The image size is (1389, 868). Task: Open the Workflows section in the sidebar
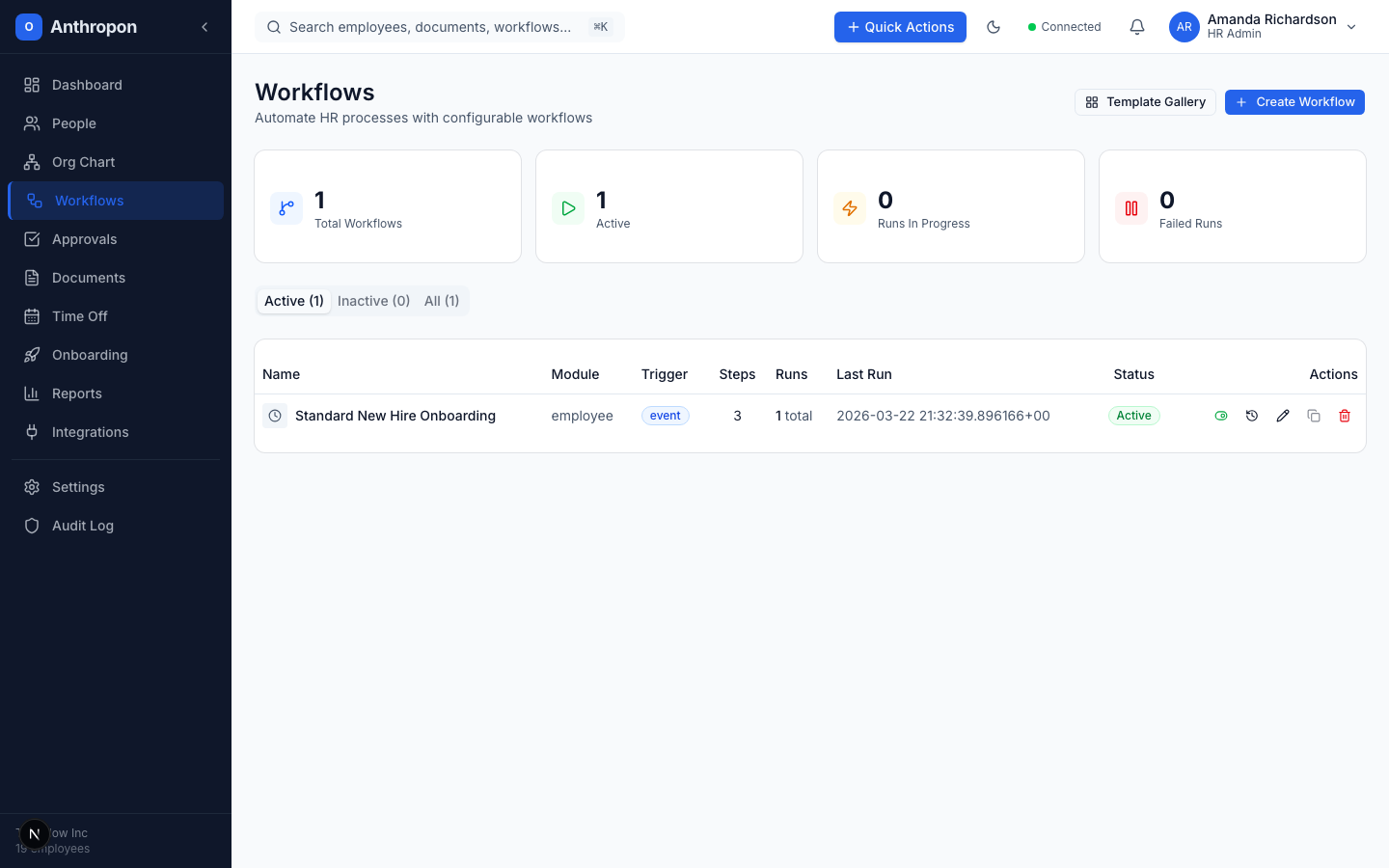tap(89, 201)
